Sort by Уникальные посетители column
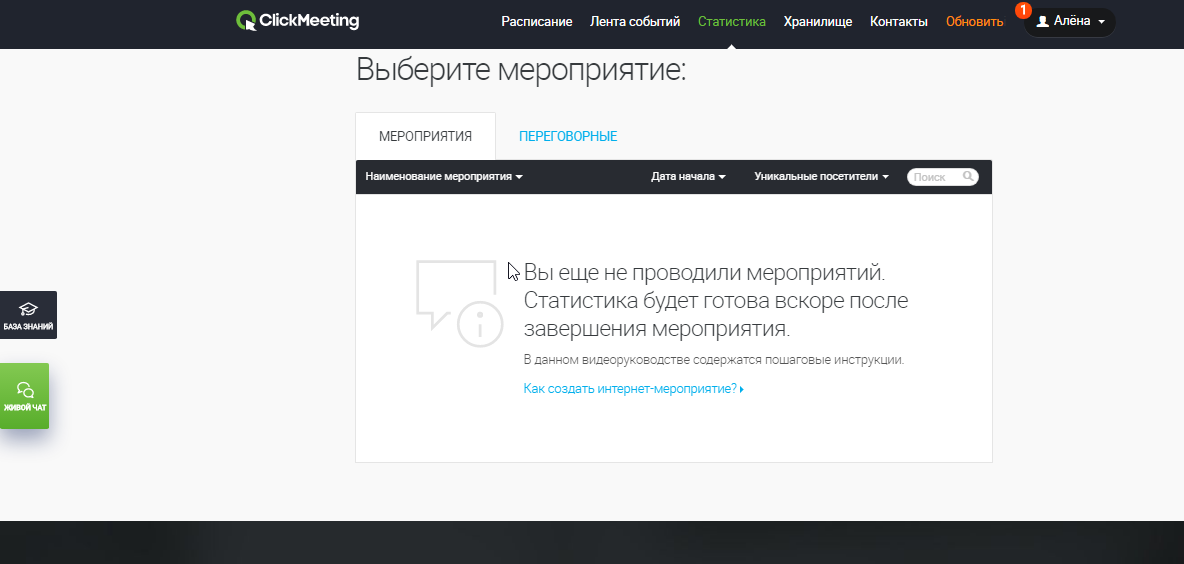Screen dimensions: 1184x564 pos(822,177)
